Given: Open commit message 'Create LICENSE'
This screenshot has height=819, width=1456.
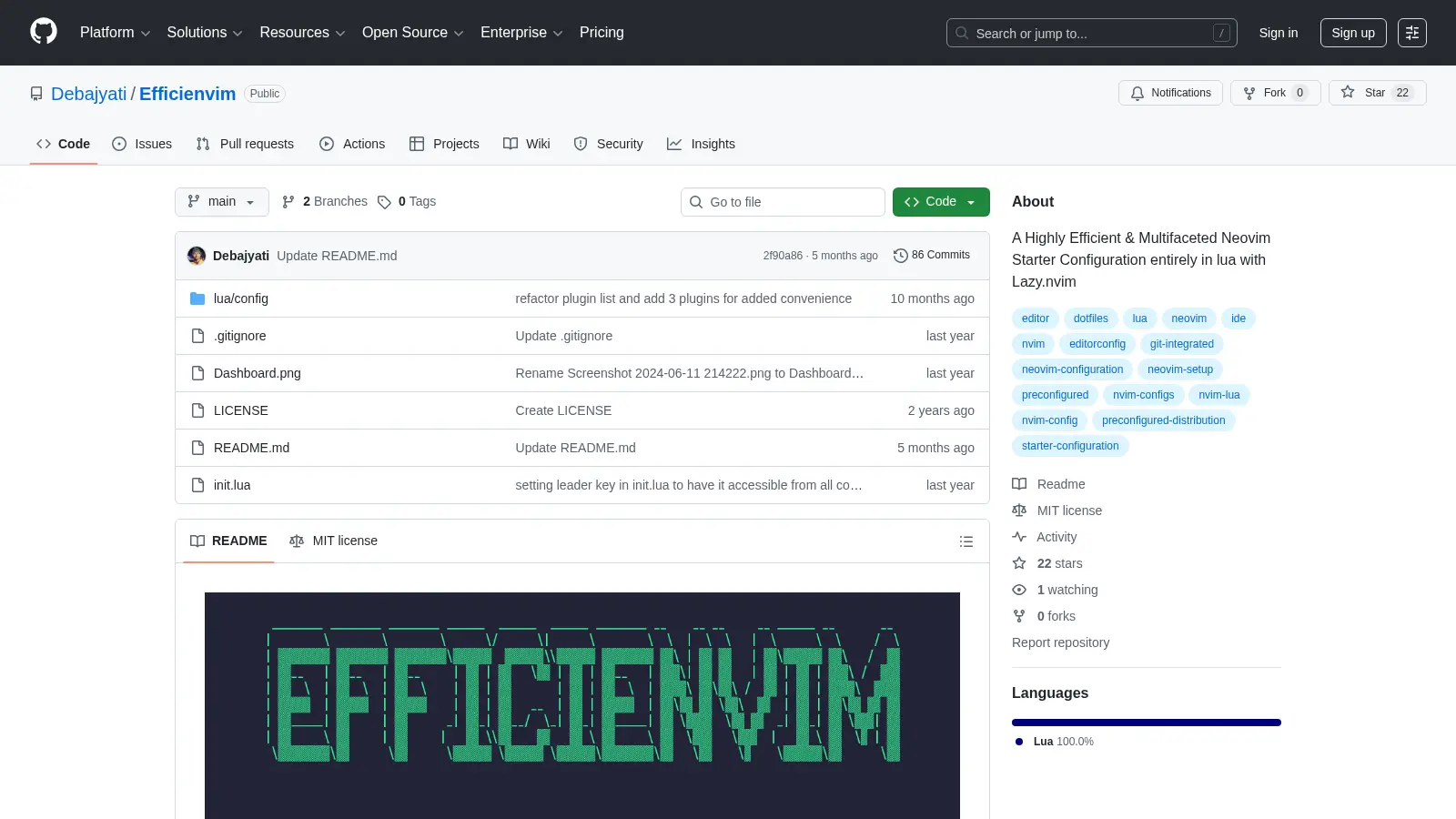Looking at the screenshot, I should point(563,410).
